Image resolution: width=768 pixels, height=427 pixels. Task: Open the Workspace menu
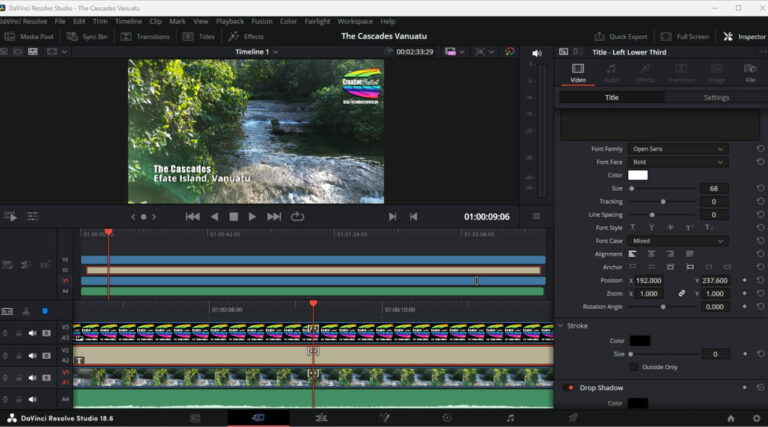[355, 22]
